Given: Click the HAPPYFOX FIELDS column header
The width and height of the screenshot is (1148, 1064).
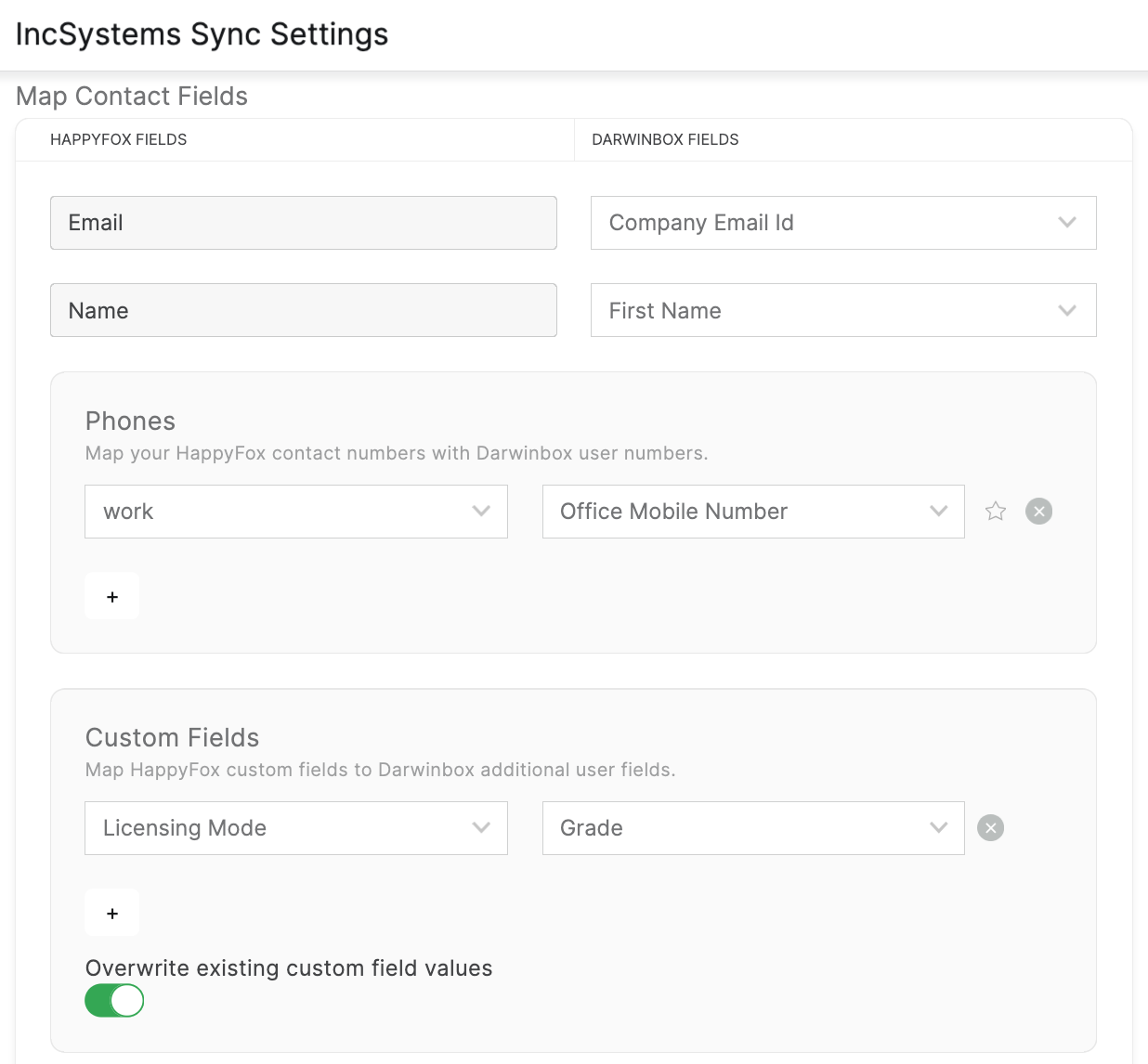Looking at the screenshot, I should tap(119, 139).
